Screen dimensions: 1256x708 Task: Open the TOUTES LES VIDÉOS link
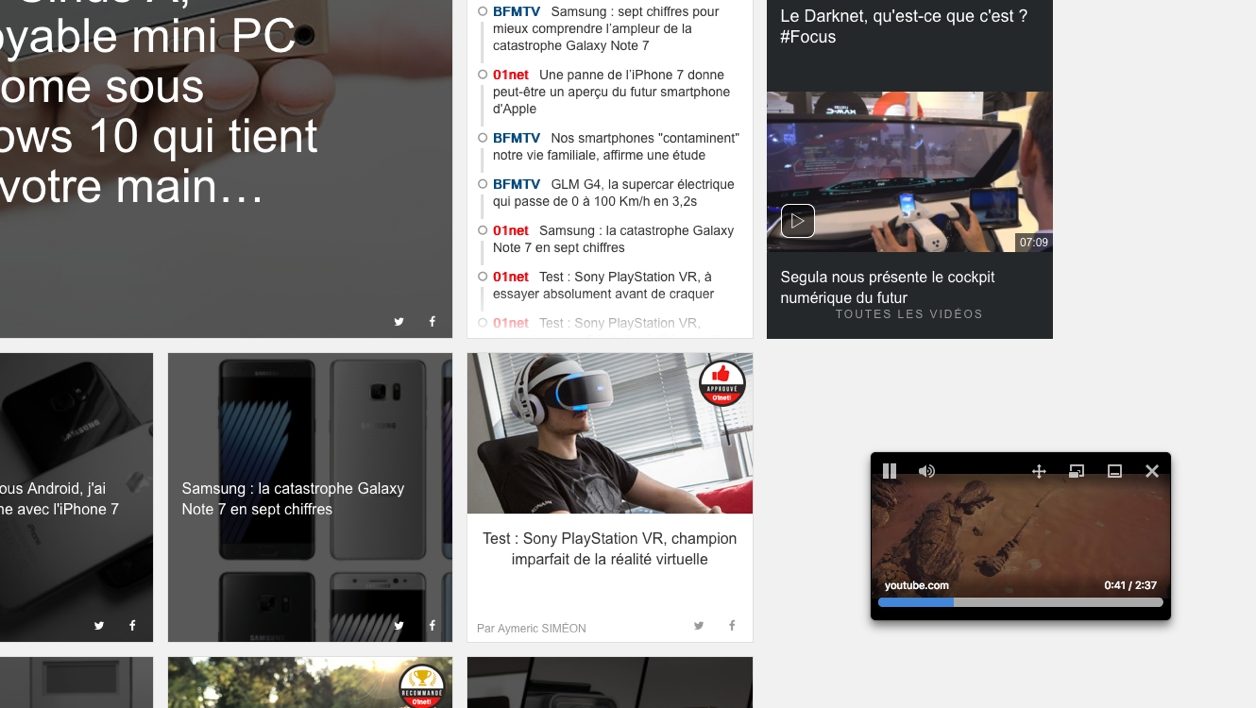(909, 314)
